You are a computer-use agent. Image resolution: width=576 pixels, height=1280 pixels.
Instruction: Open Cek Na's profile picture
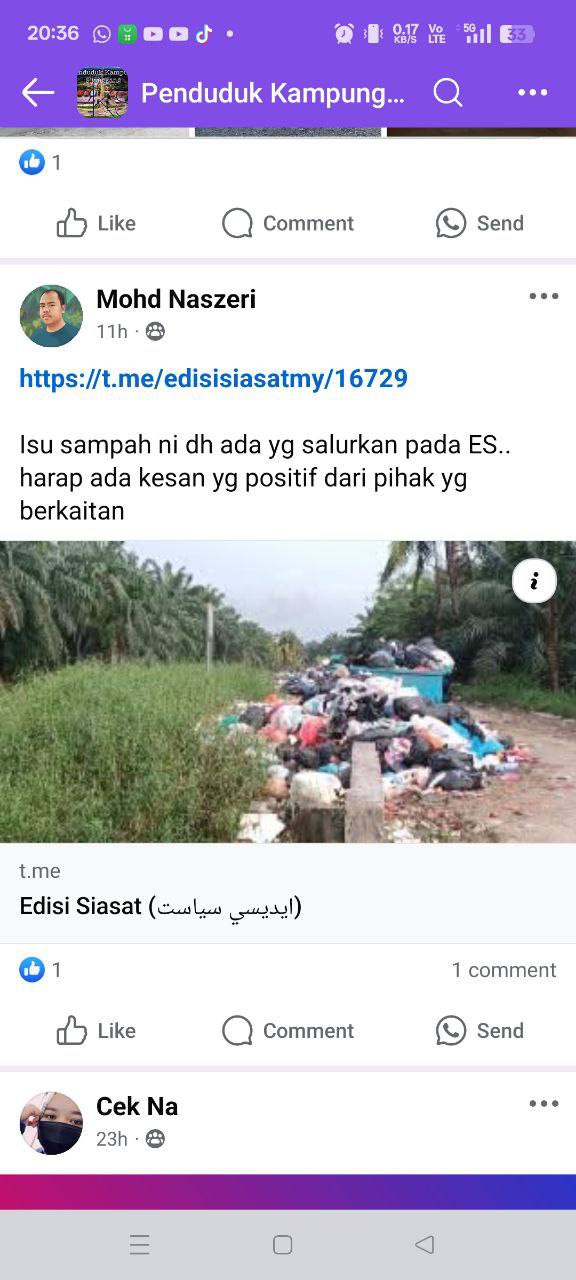pos(51,1123)
